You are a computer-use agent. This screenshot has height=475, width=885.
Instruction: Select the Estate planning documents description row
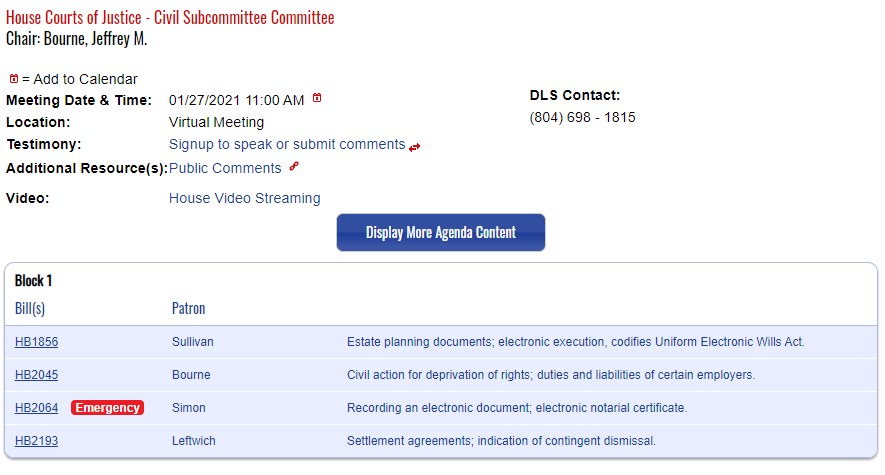[x=441, y=342]
